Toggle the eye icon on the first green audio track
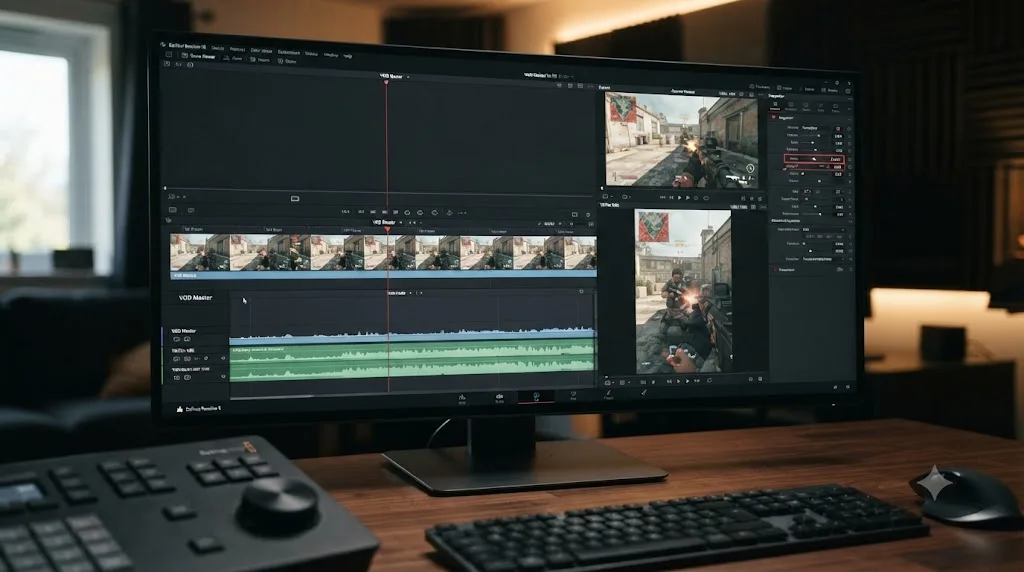The height and width of the screenshot is (572, 1024). 223,358
